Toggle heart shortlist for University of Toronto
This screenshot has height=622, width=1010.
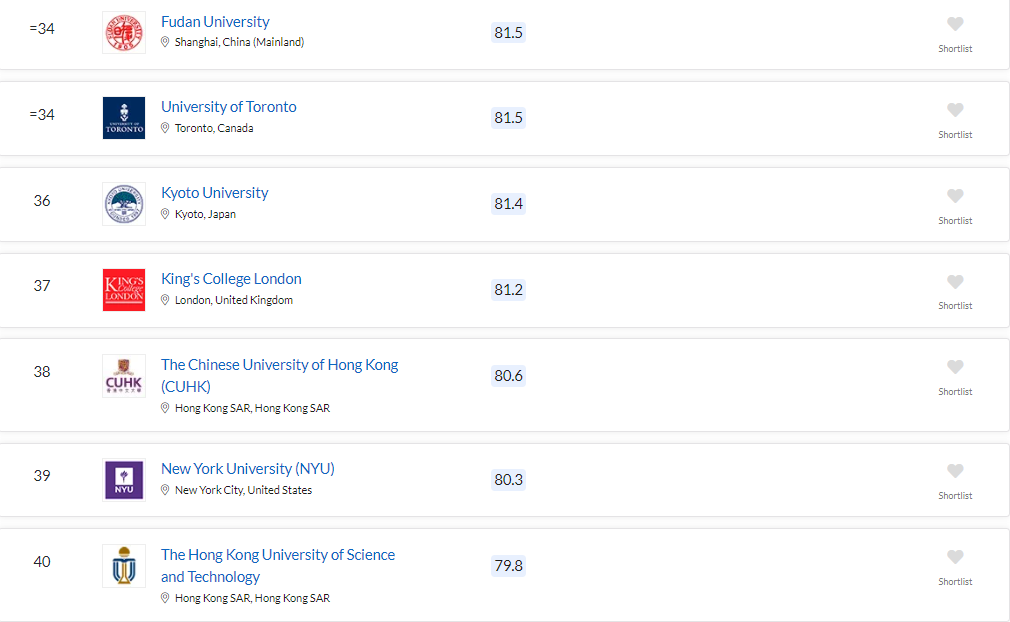[x=955, y=110]
